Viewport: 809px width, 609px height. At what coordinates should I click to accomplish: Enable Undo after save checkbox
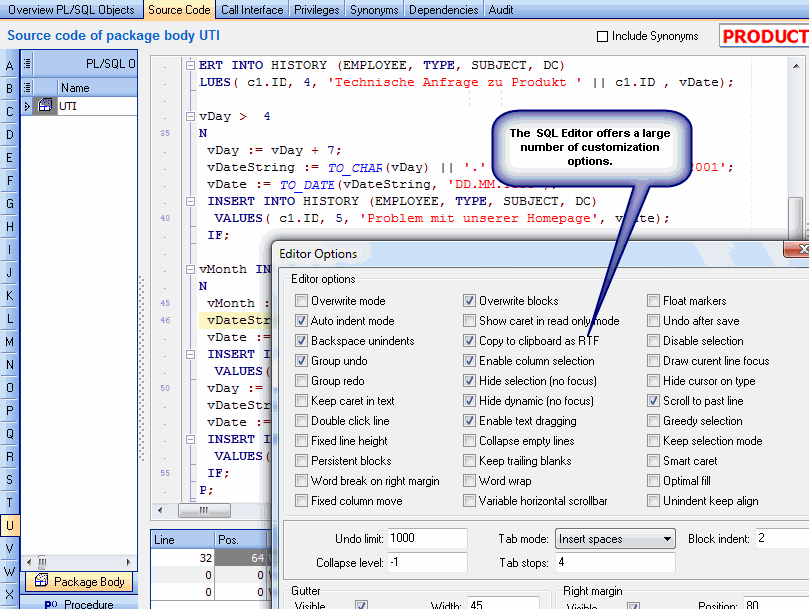(653, 321)
